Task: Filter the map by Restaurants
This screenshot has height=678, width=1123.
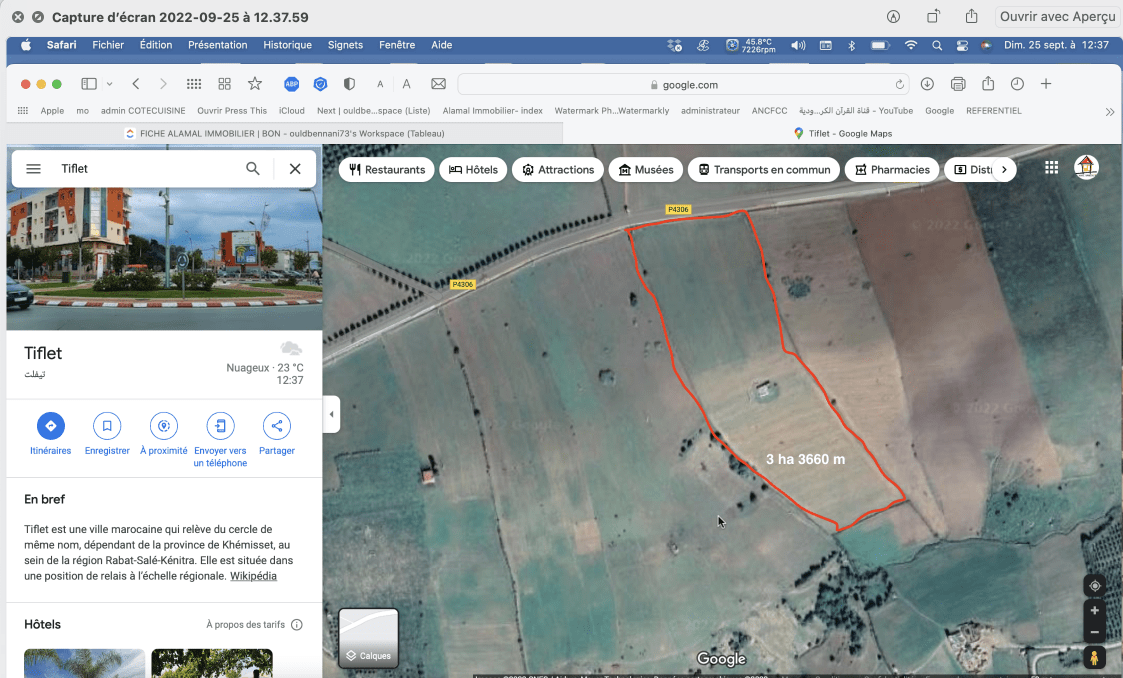Action: click(387, 170)
